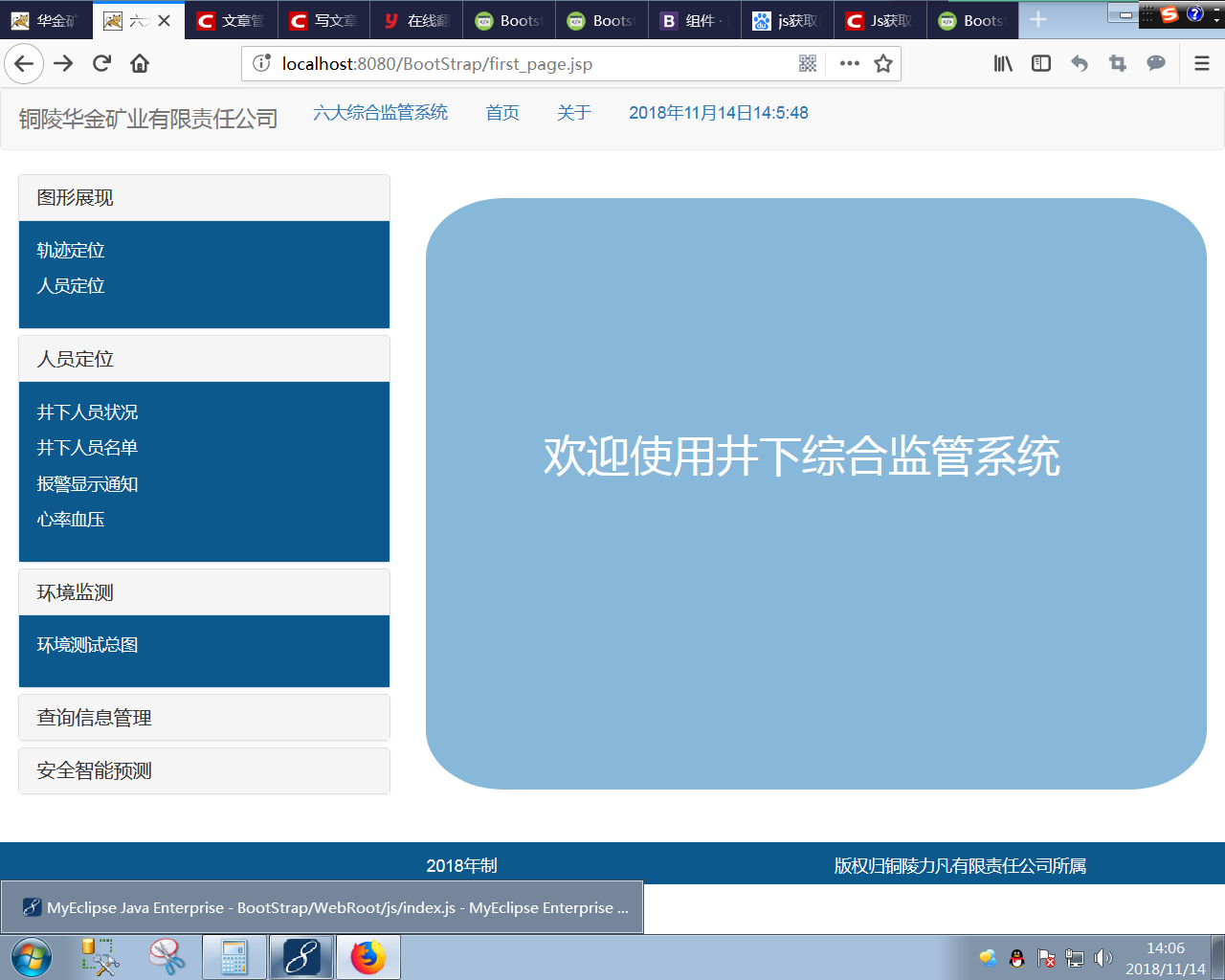1225x980 pixels.
Task: Open the Firefox Library icon
Action: pyautogui.click(x=1002, y=64)
